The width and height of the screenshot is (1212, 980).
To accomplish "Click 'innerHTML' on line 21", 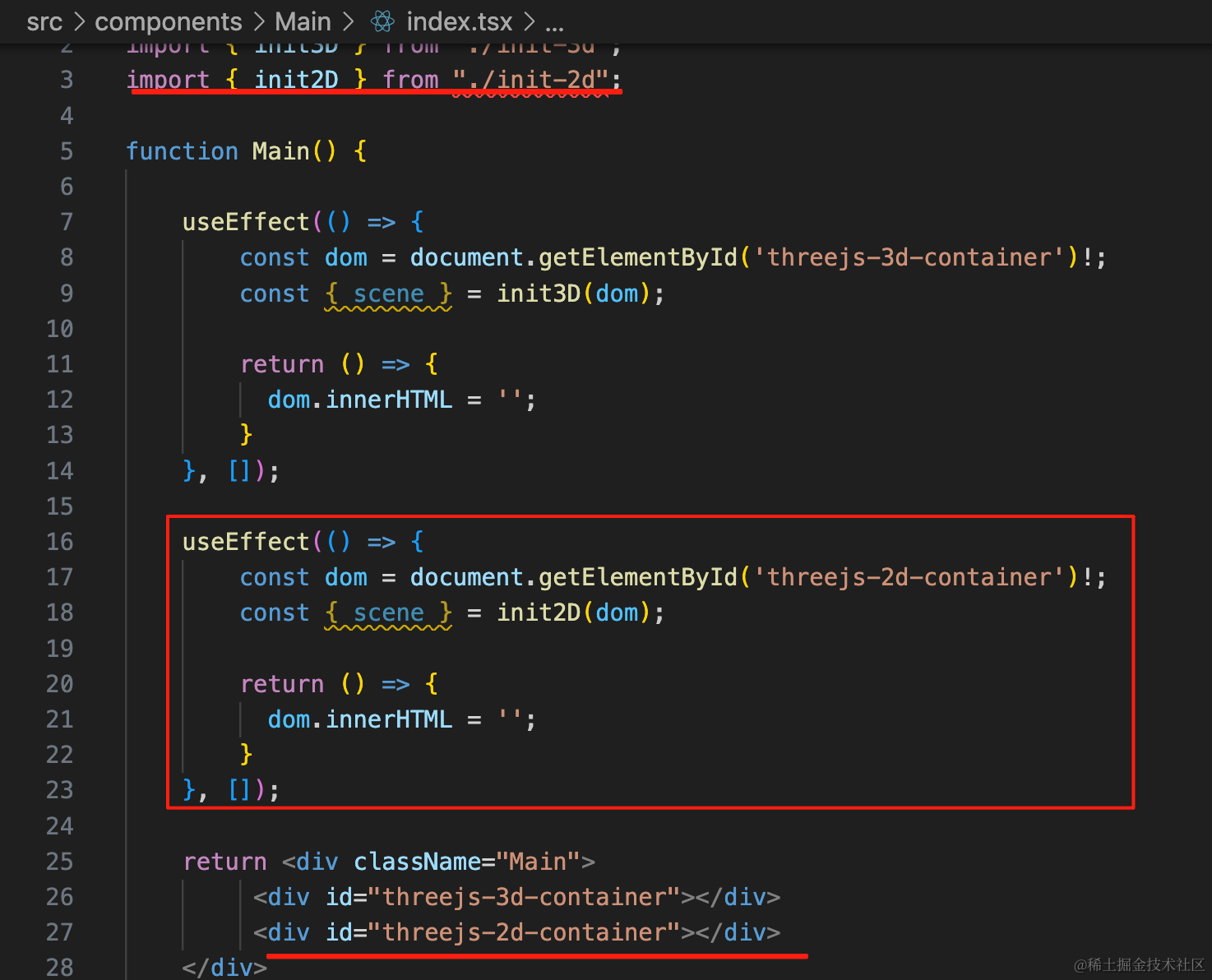I will click(390, 719).
